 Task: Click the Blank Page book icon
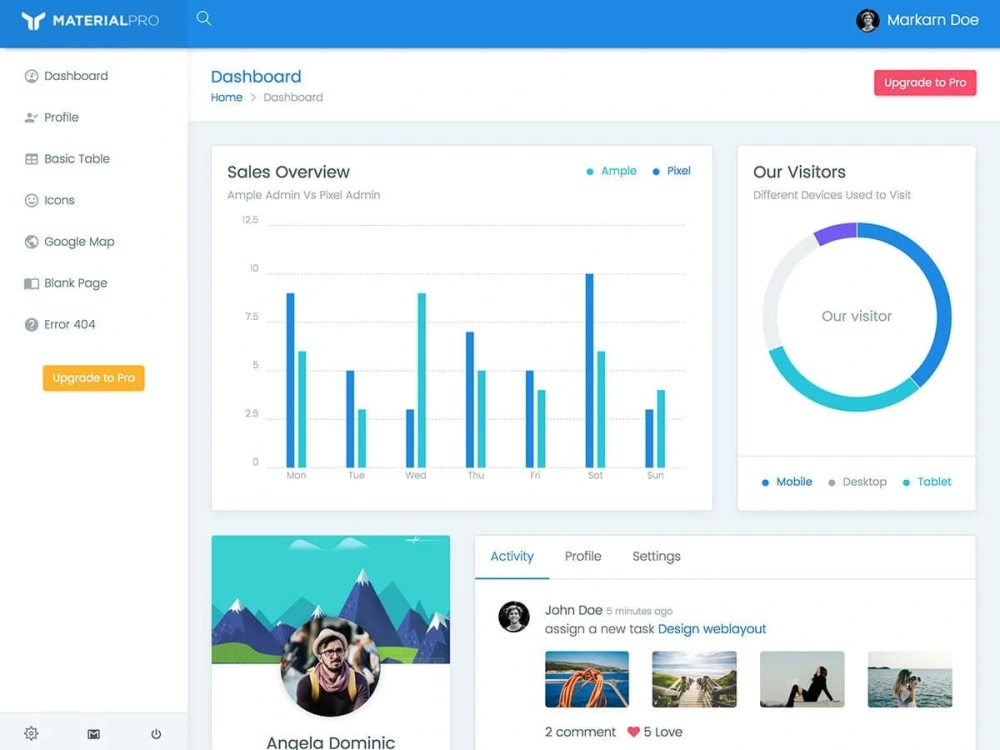pos(31,283)
